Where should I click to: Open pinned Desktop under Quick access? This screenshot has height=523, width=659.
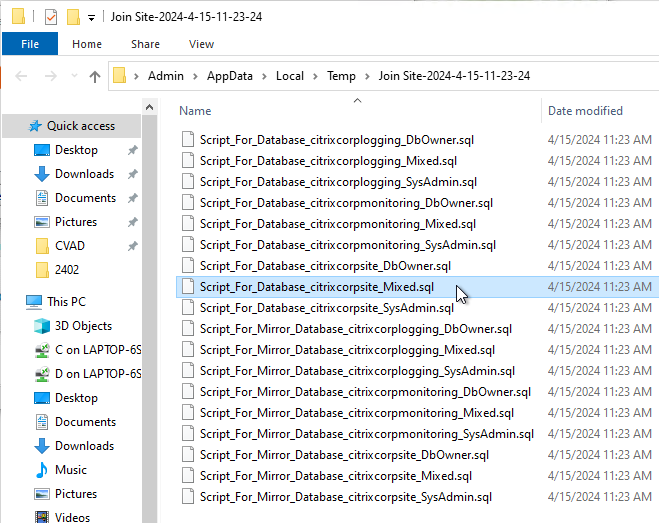point(76,150)
